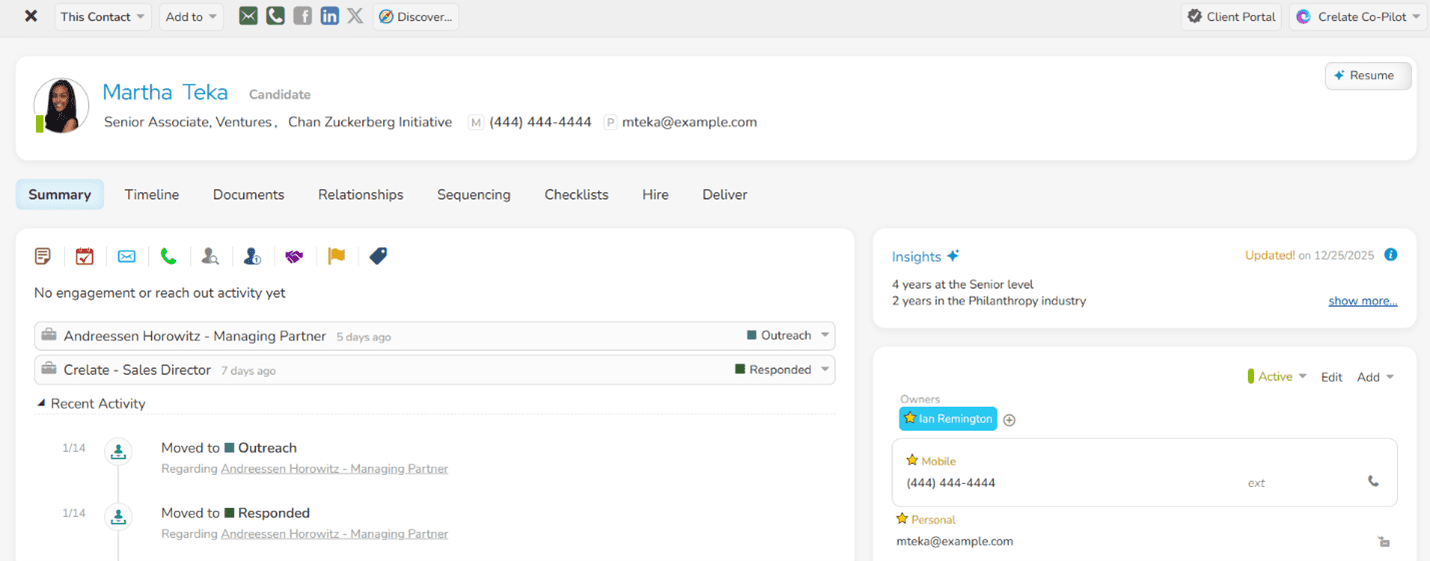The width and height of the screenshot is (1430, 561).
Task: Click the add owner plus icon
Action: tap(1009, 420)
